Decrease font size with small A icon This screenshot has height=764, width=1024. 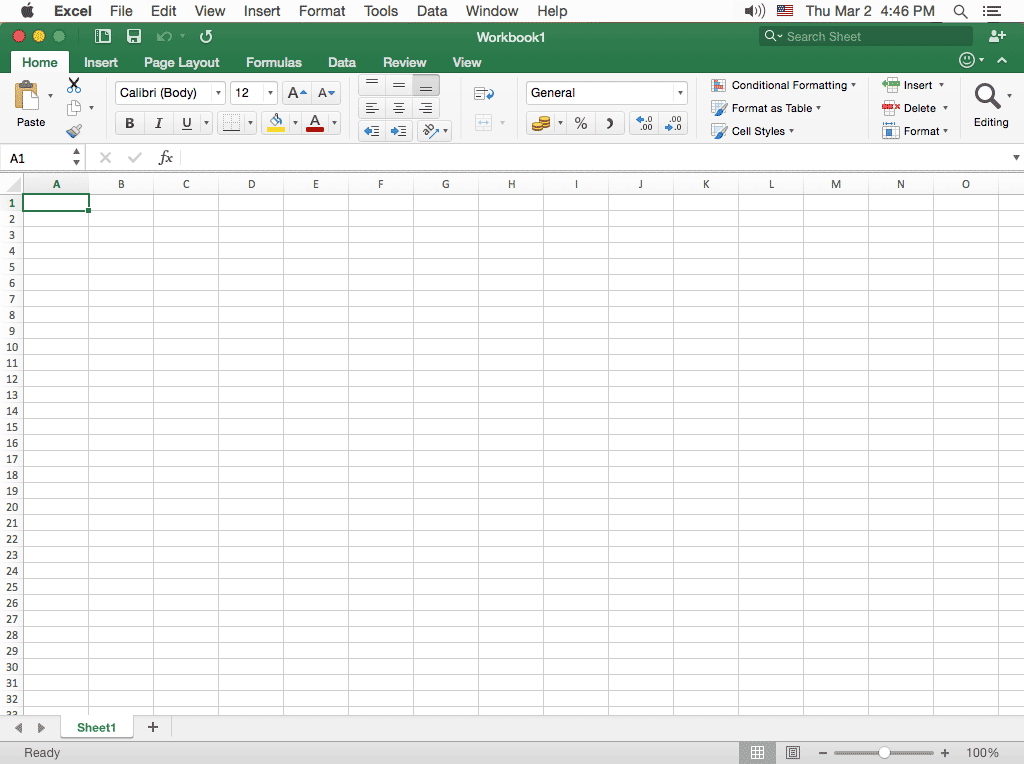click(326, 93)
